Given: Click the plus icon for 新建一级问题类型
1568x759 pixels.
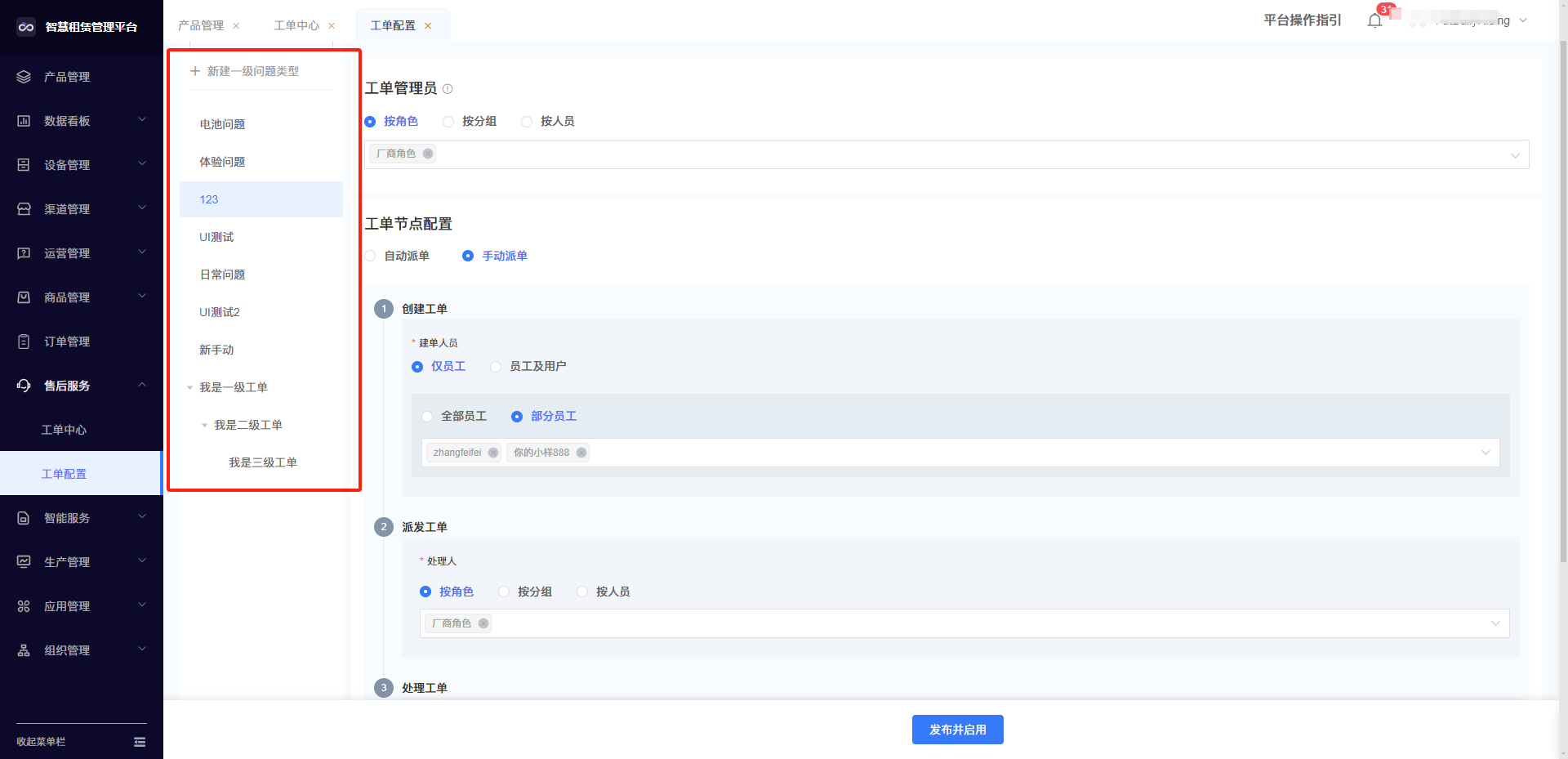Looking at the screenshot, I should [x=195, y=71].
